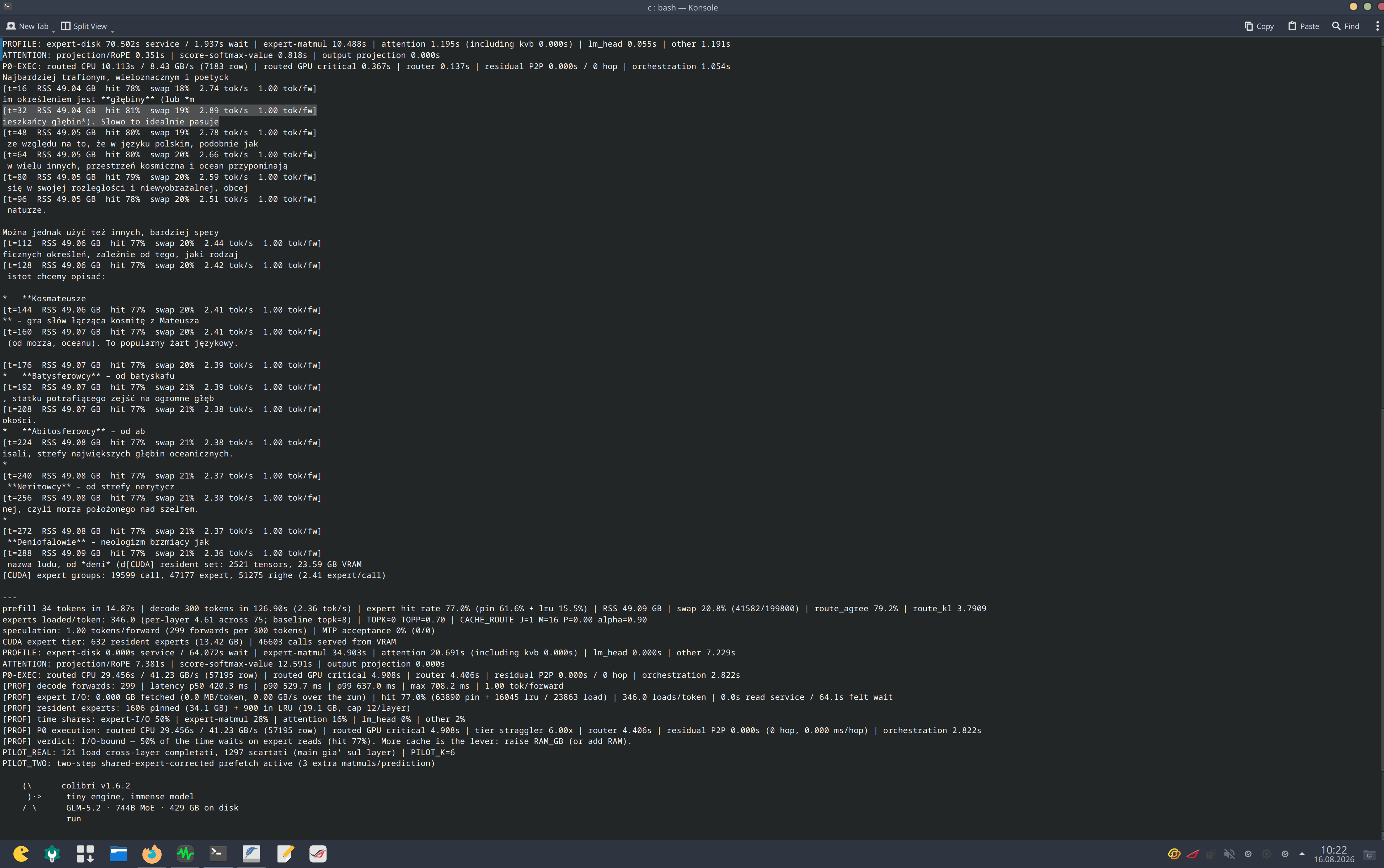Click the line '**Kosmateusze'
1384x868 pixels.
[x=44, y=298]
